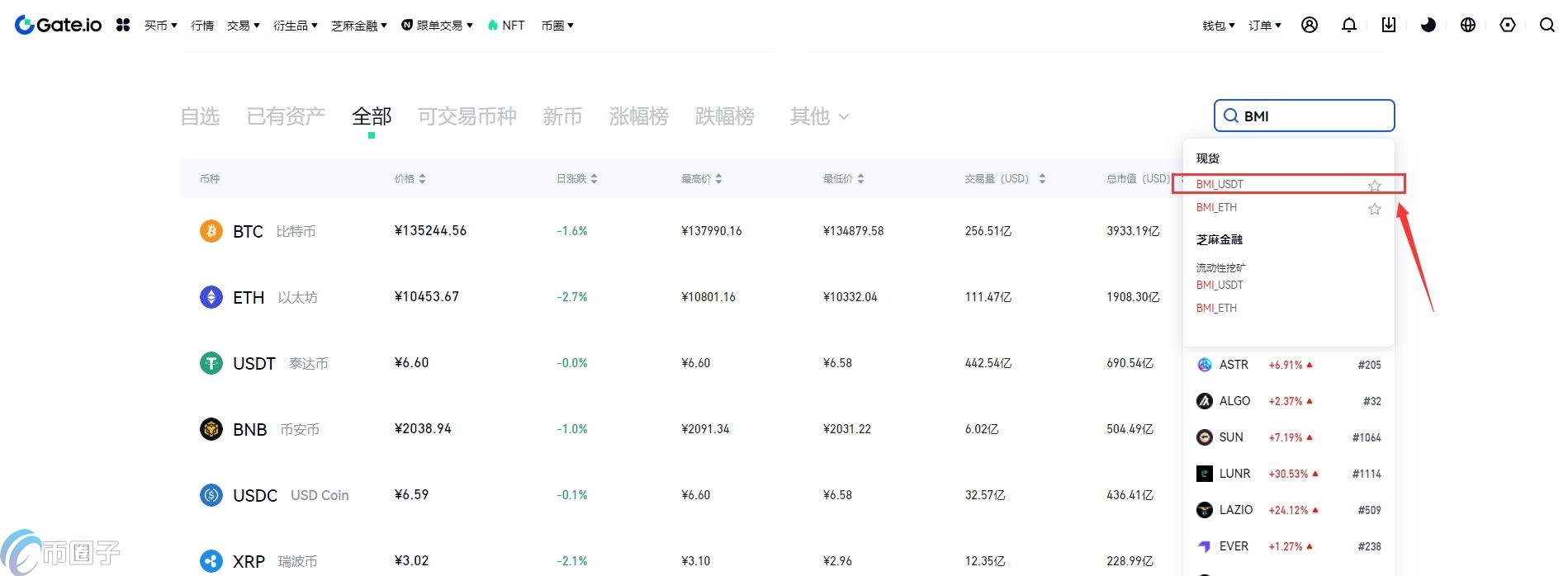1568x576 pixels.
Task: Click BTC price ¥135244.56
Action: pos(430,231)
